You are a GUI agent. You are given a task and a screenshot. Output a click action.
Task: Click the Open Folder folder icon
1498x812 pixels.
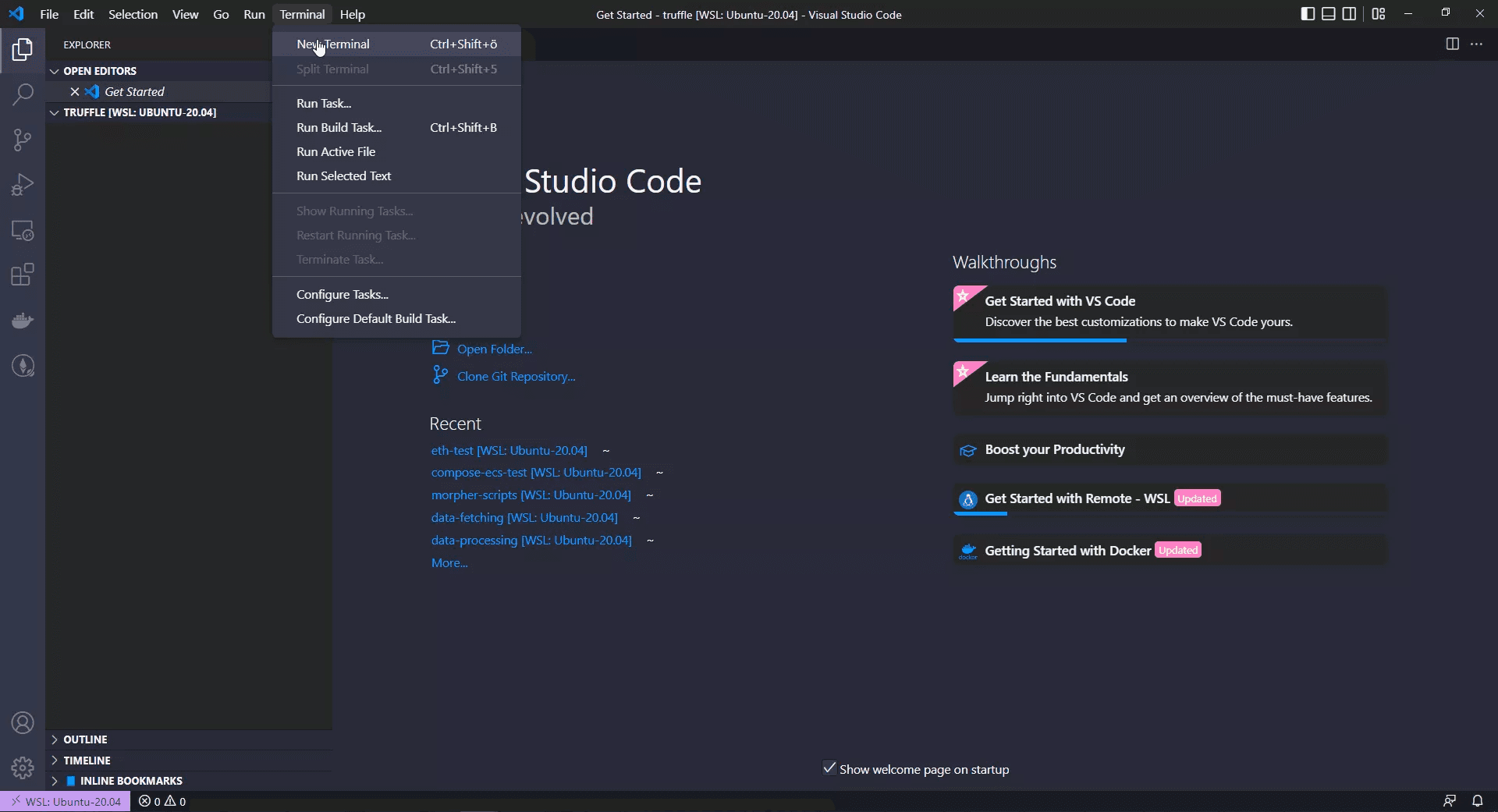441,348
